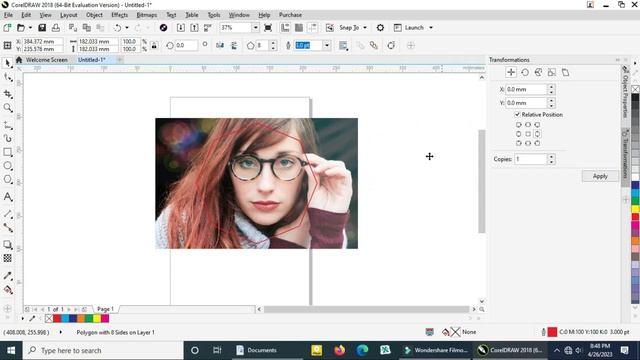
Task: Select the Transparency checkerboard tool
Action: point(7,258)
